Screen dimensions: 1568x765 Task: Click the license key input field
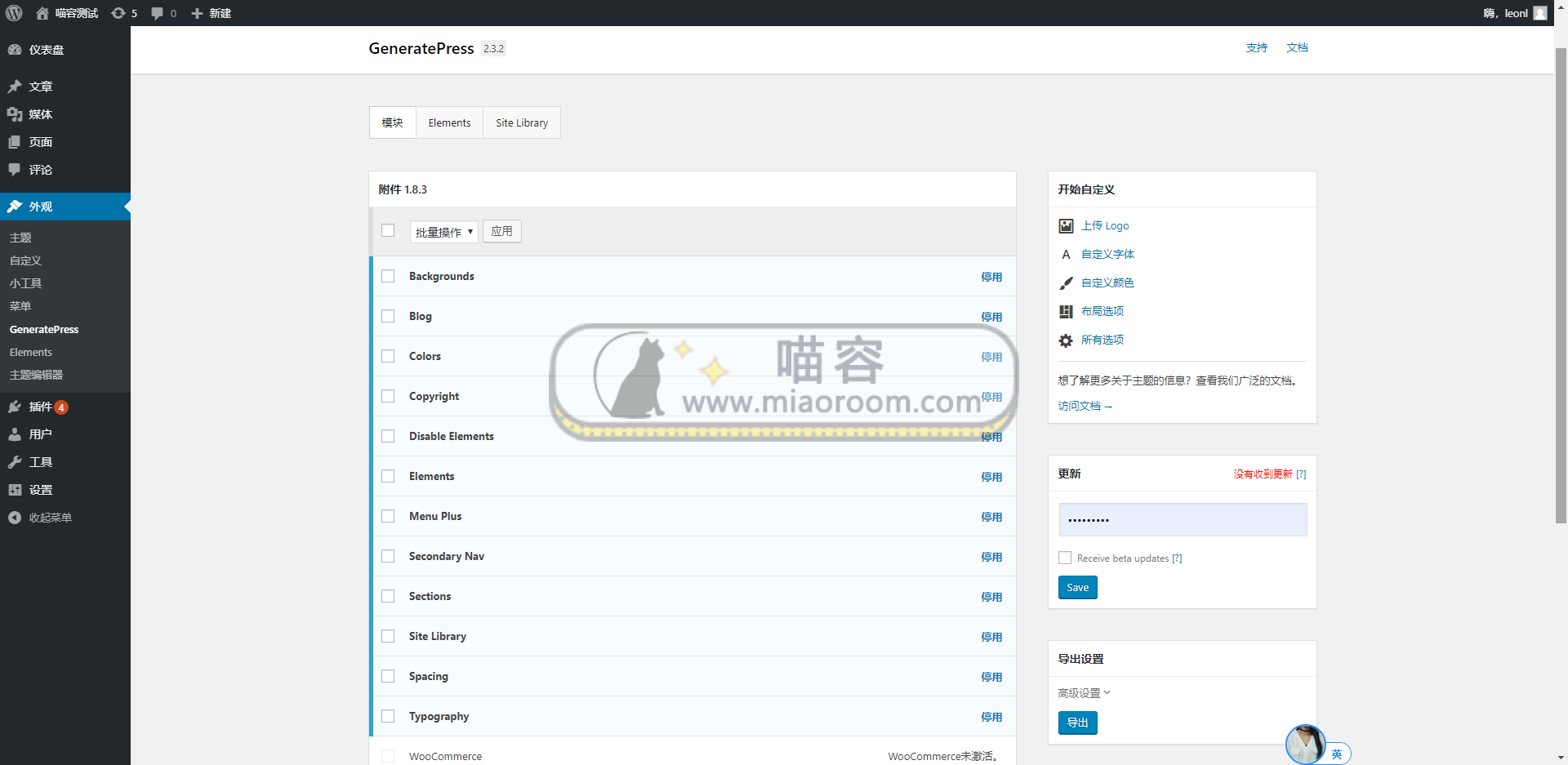click(x=1182, y=520)
